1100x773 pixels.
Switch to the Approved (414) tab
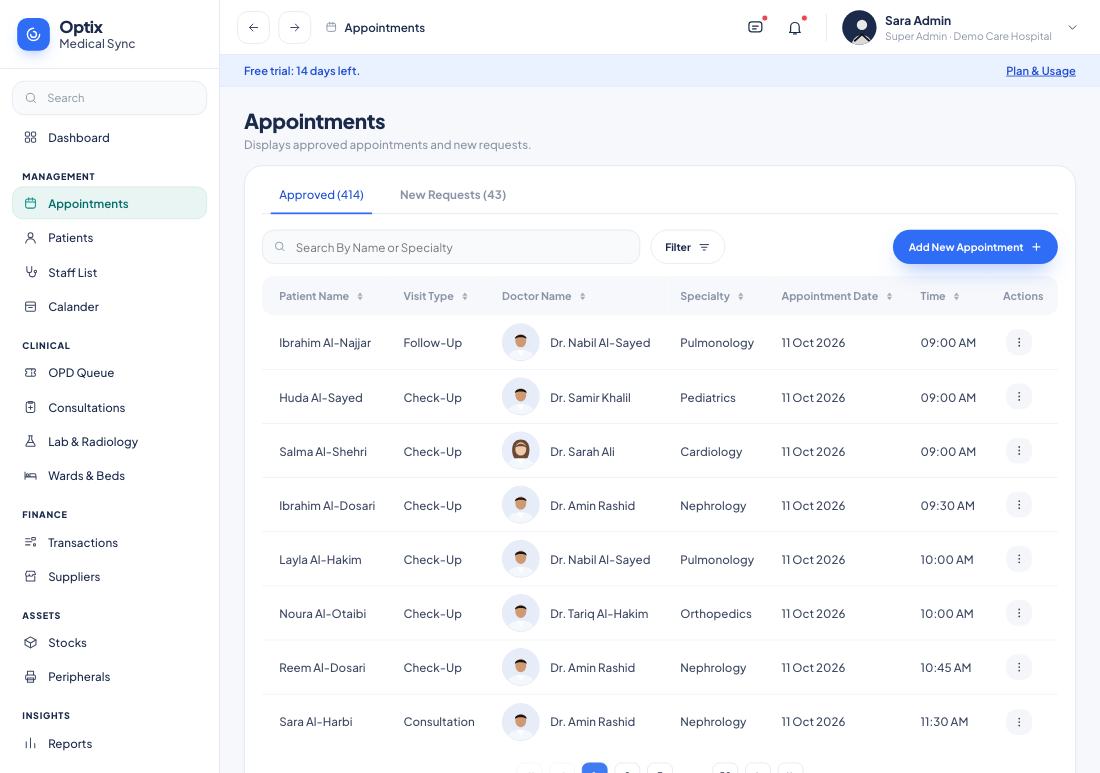(x=321, y=195)
